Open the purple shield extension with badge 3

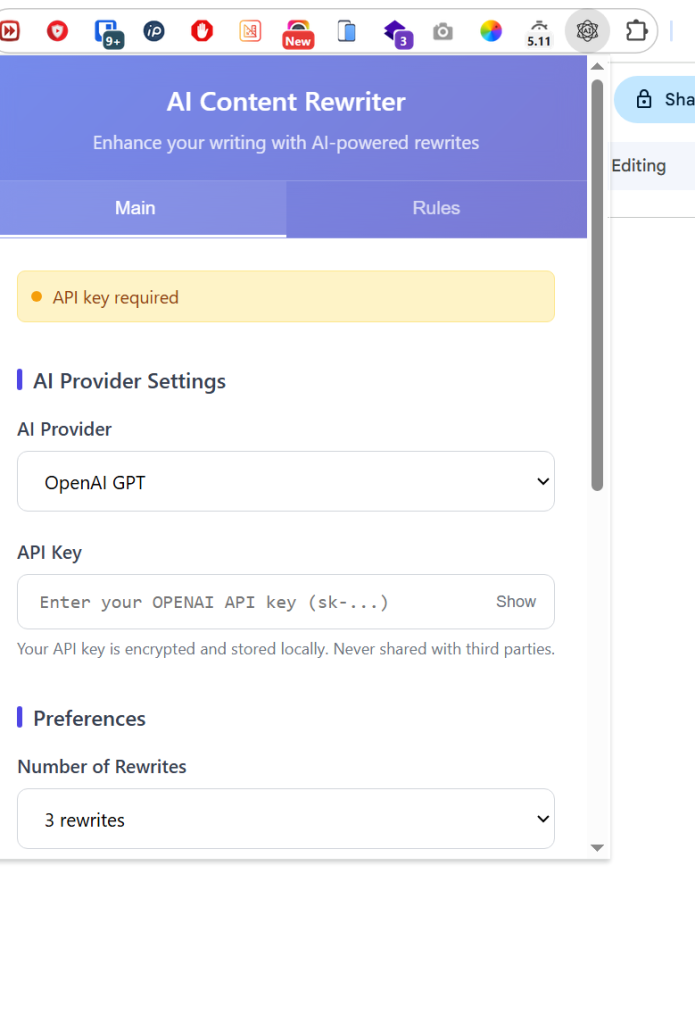tap(396, 31)
